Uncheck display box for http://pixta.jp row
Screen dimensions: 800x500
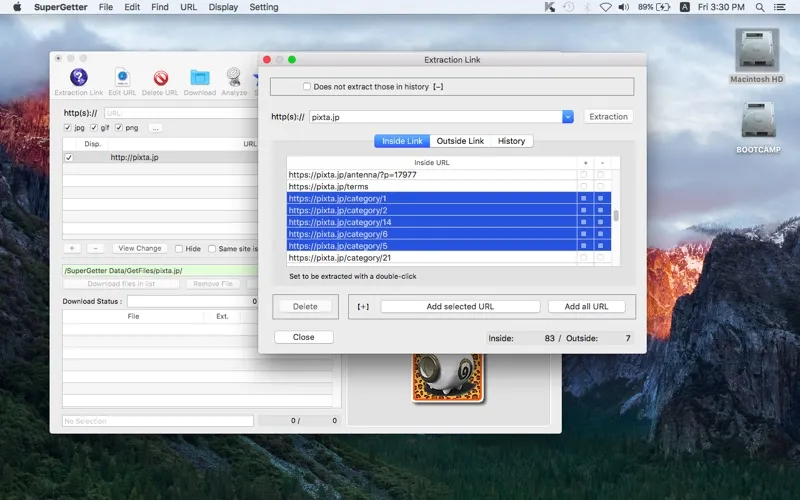click(69, 158)
